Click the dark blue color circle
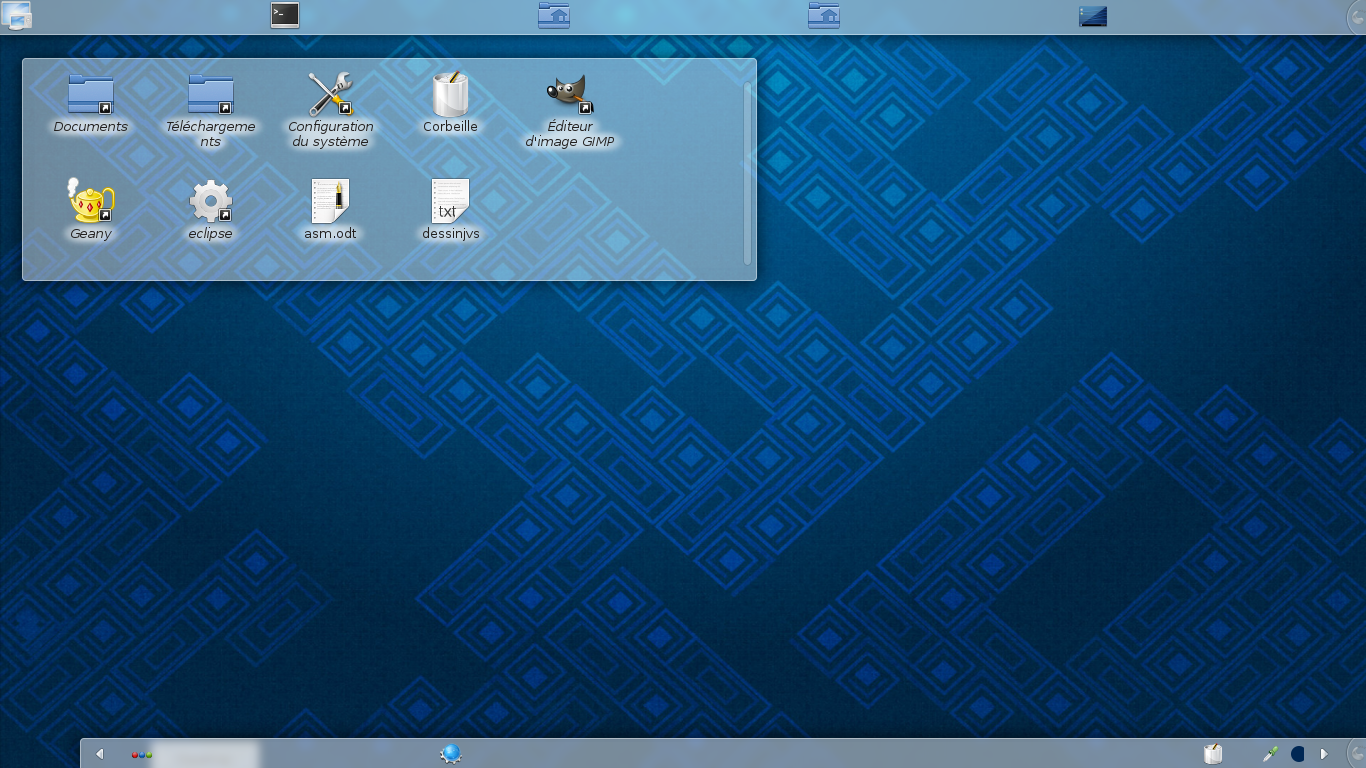The height and width of the screenshot is (768, 1366). click(1298, 754)
